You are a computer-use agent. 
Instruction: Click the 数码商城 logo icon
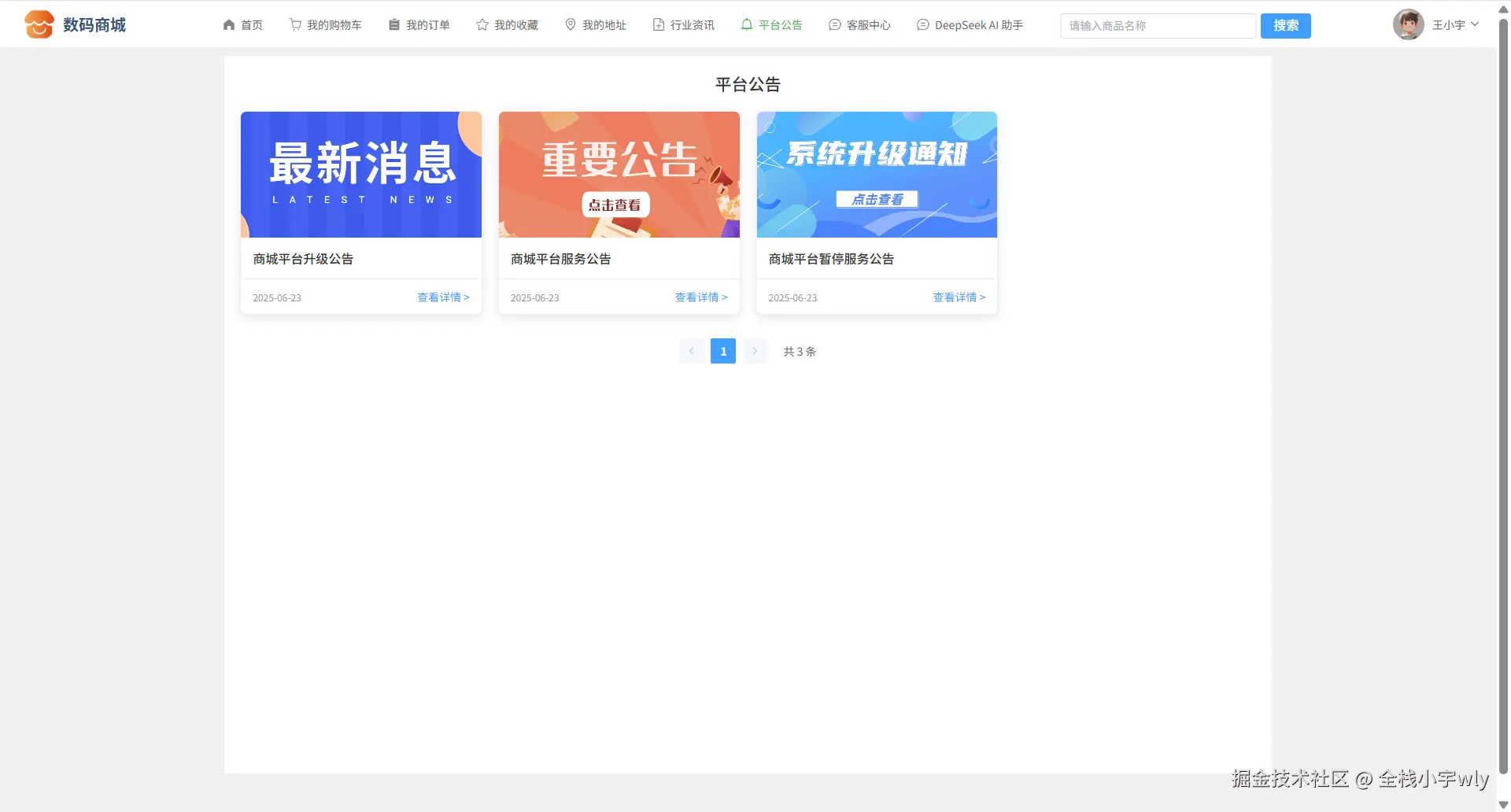[x=39, y=24]
